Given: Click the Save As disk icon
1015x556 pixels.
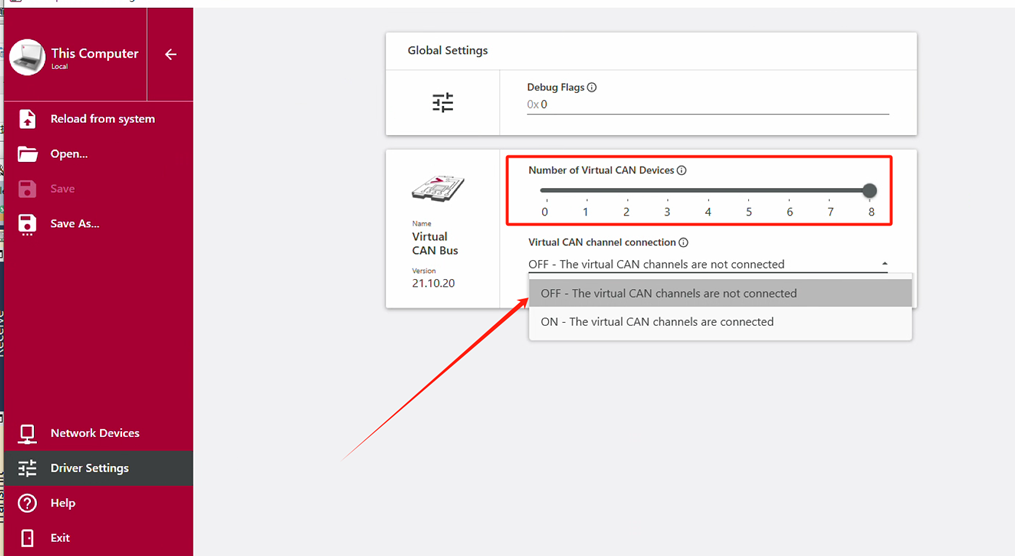Looking at the screenshot, I should 28,224.
